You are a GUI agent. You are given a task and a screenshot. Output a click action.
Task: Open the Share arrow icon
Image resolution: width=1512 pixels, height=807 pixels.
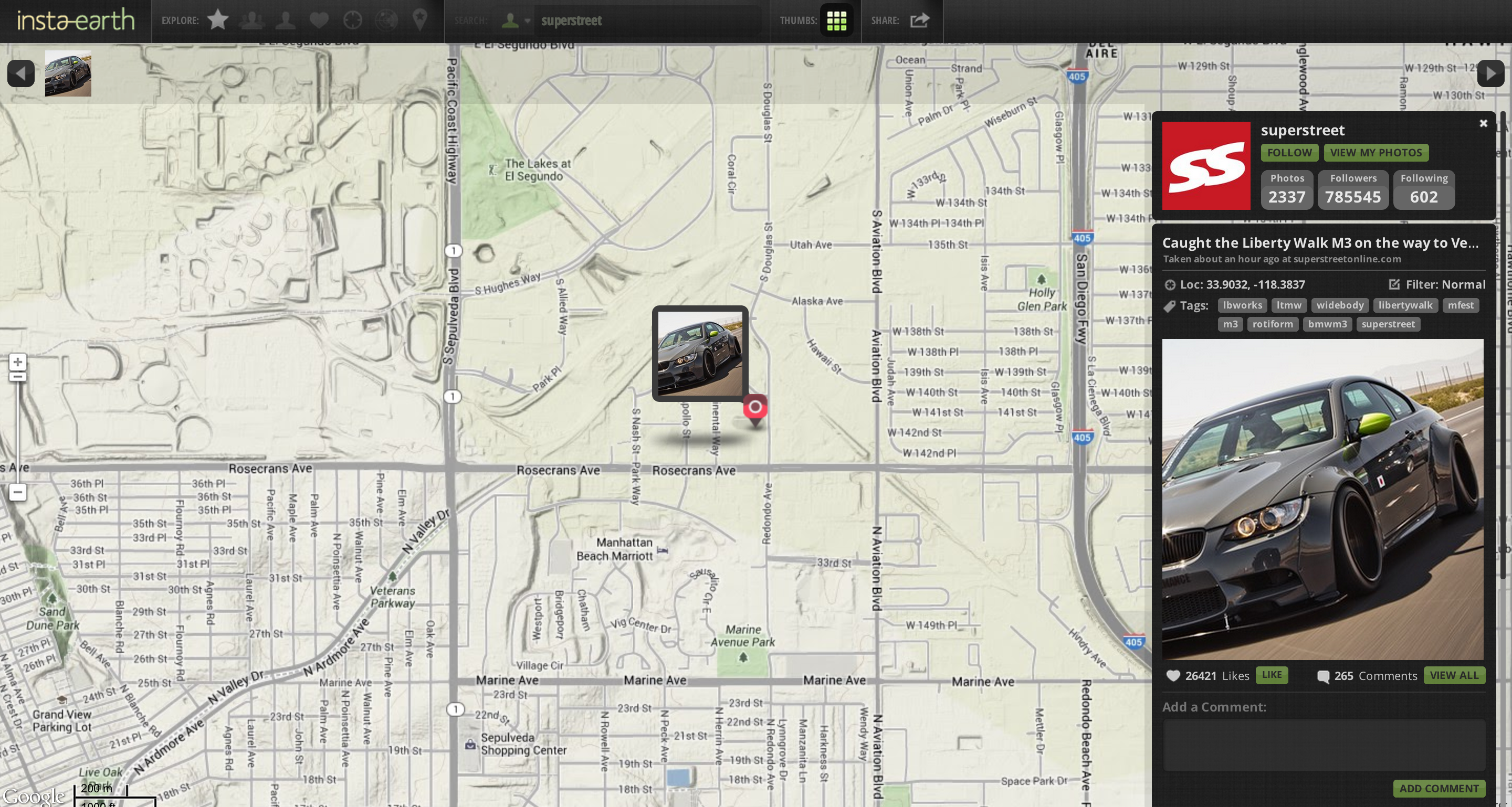[920, 20]
